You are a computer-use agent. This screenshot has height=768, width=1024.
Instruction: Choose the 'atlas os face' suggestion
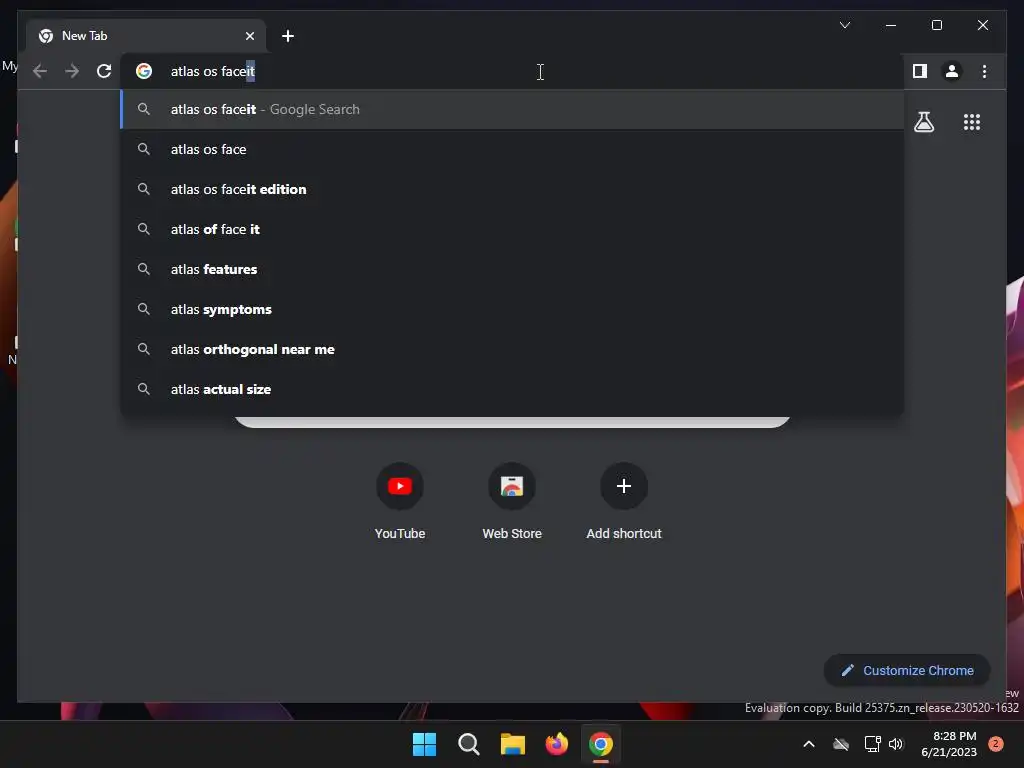512,150
